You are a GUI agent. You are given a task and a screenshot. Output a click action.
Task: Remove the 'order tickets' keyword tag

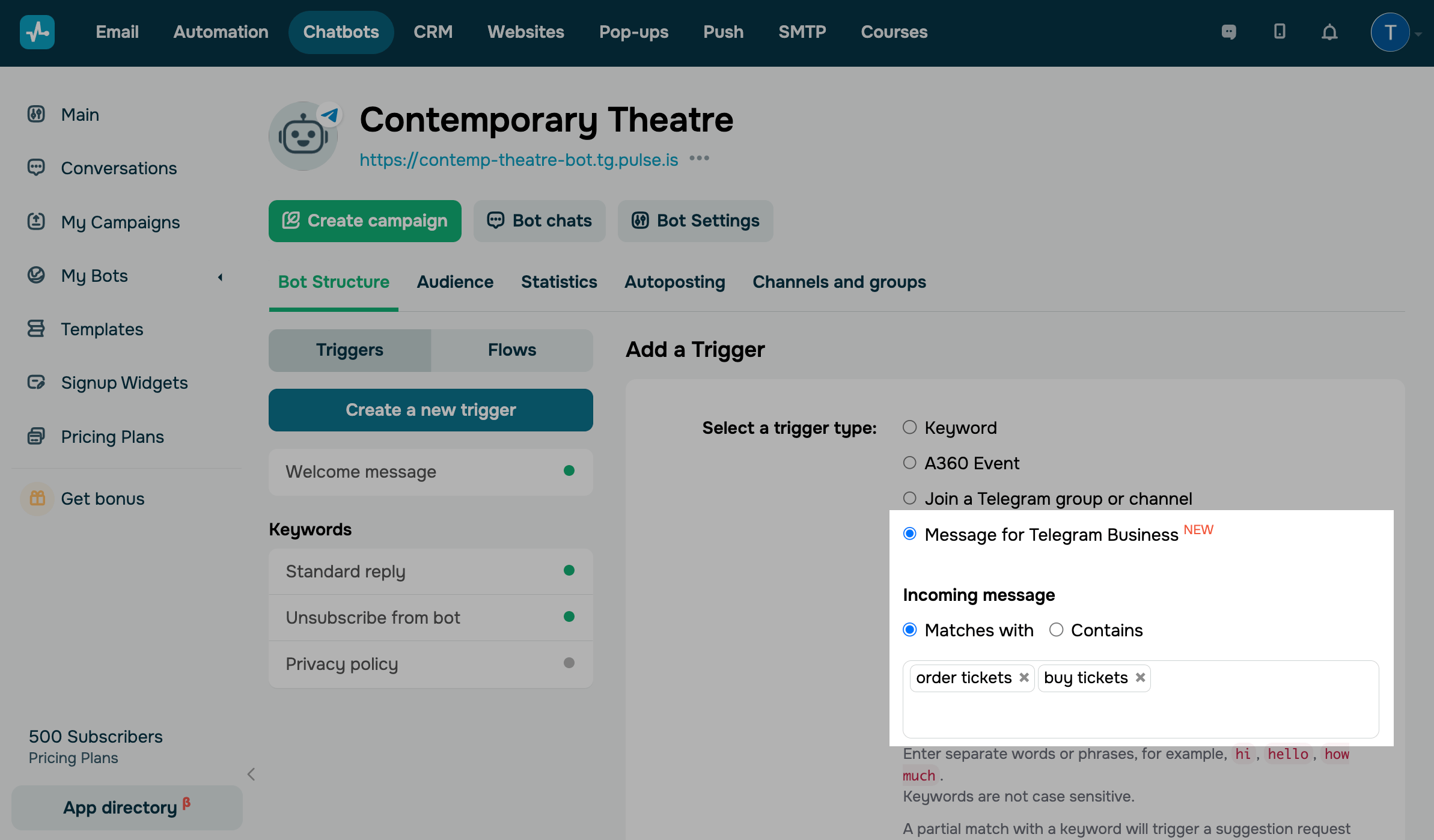tap(1024, 678)
